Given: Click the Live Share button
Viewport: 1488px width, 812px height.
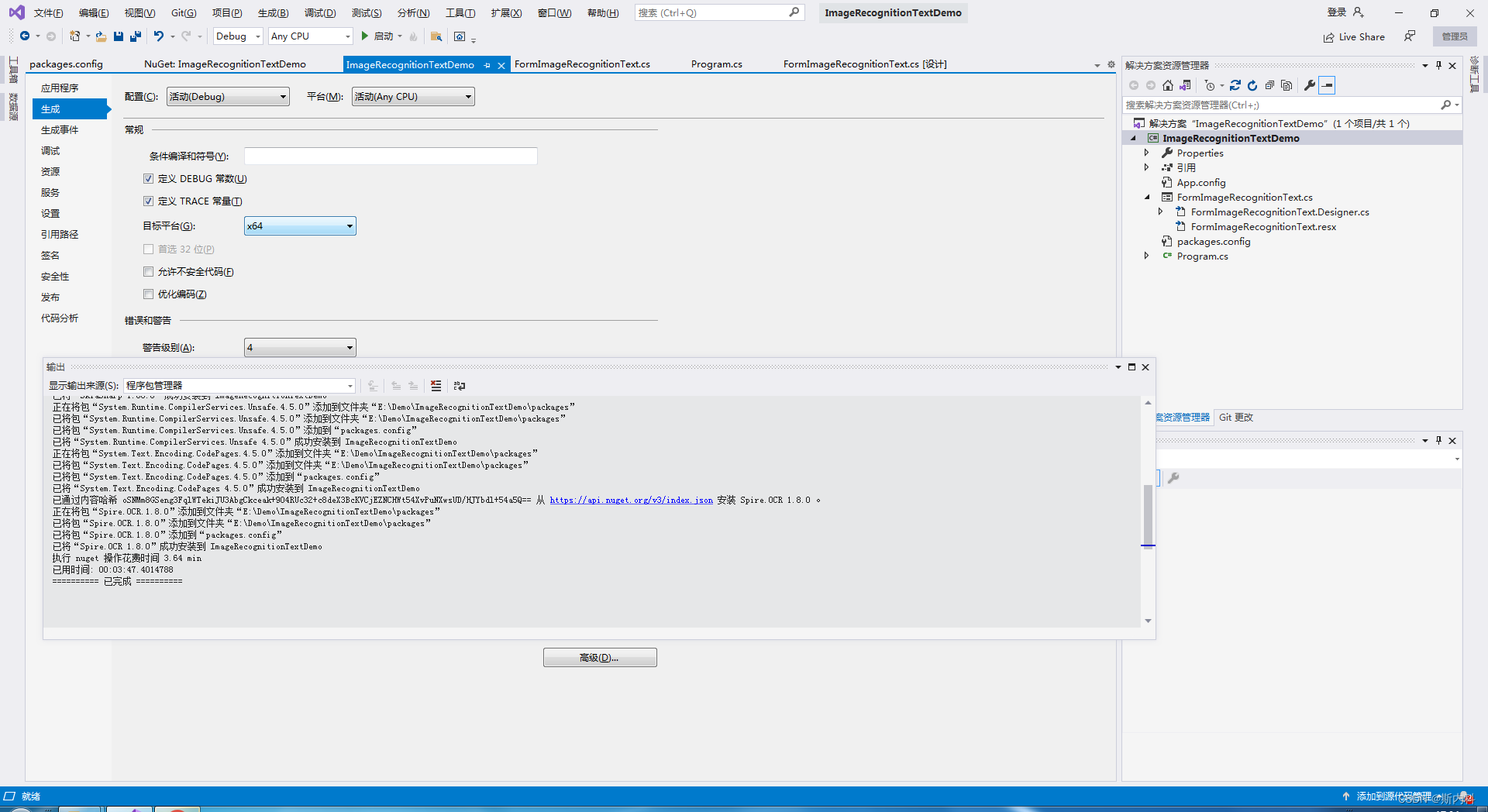Looking at the screenshot, I should [1354, 36].
